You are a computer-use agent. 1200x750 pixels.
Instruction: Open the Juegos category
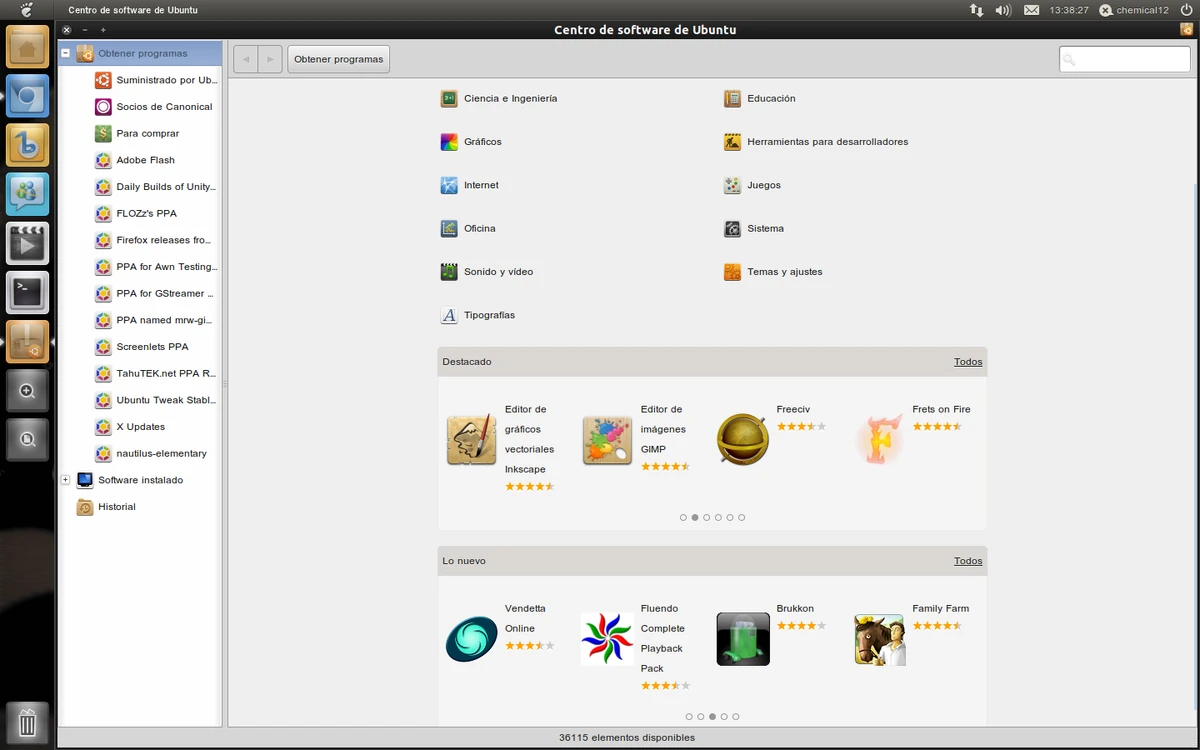point(762,185)
